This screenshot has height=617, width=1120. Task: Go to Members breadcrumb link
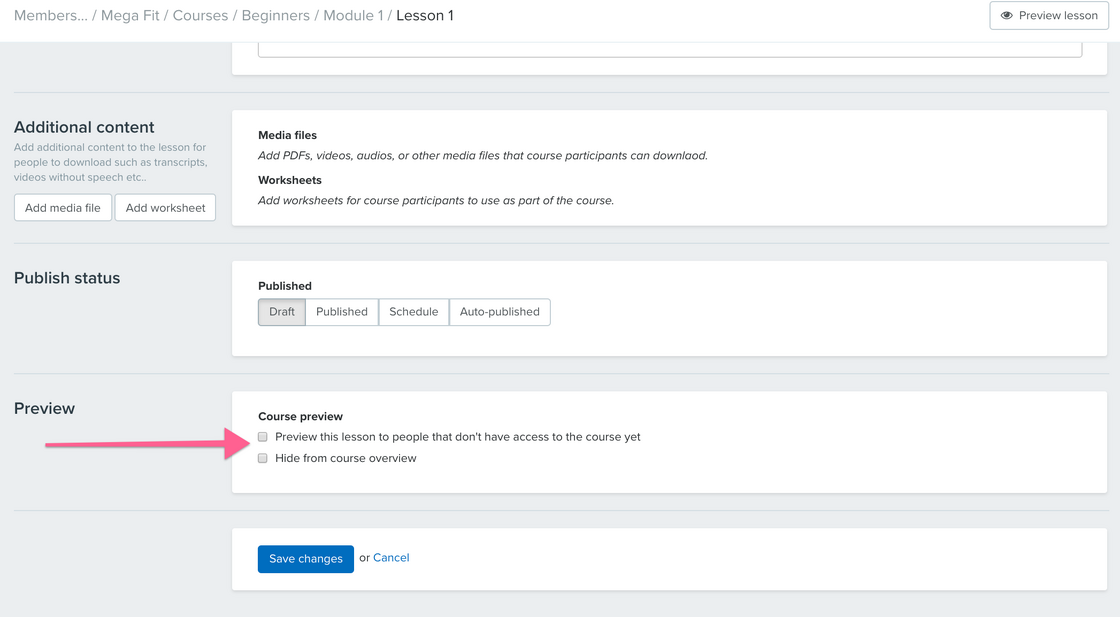(50, 16)
